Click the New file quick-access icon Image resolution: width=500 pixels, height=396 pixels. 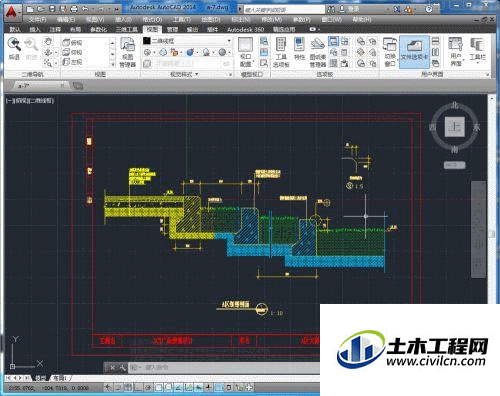[30, 9]
